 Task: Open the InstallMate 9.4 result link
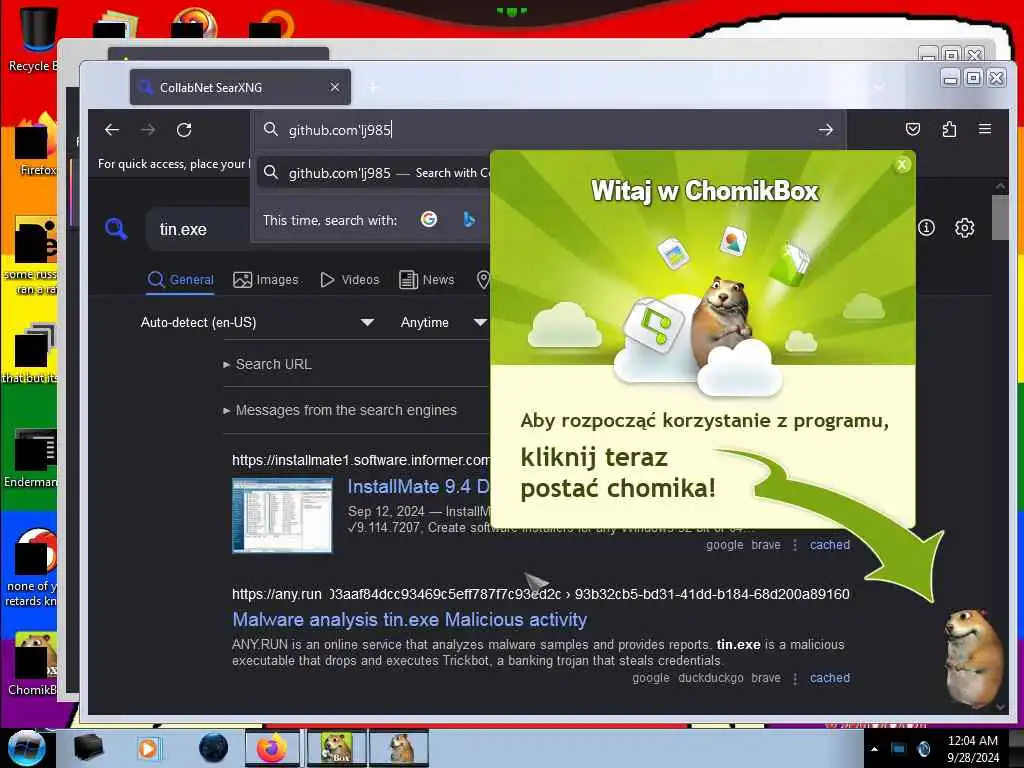point(418,487)
